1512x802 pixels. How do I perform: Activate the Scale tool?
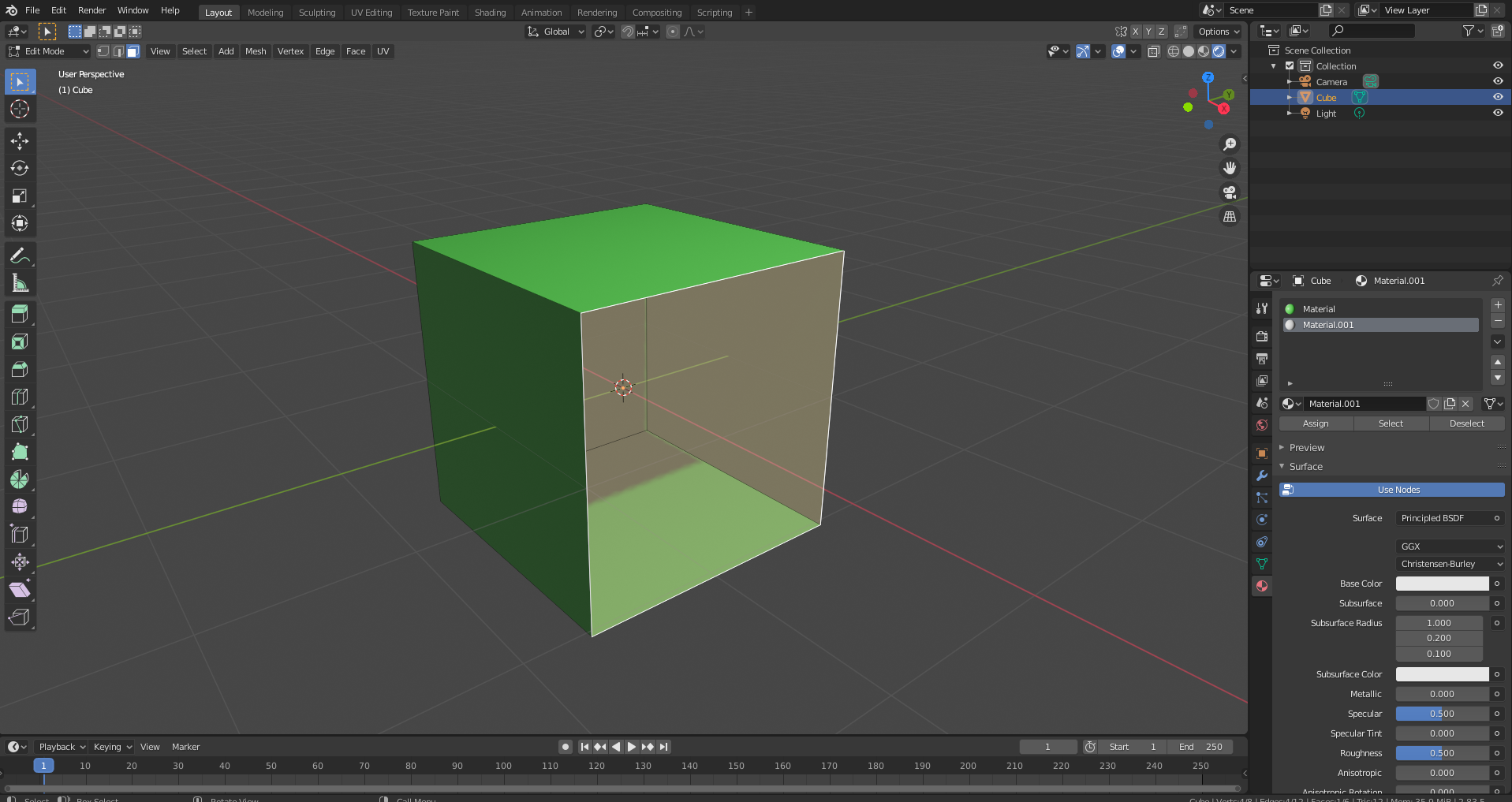coord(20,196)
